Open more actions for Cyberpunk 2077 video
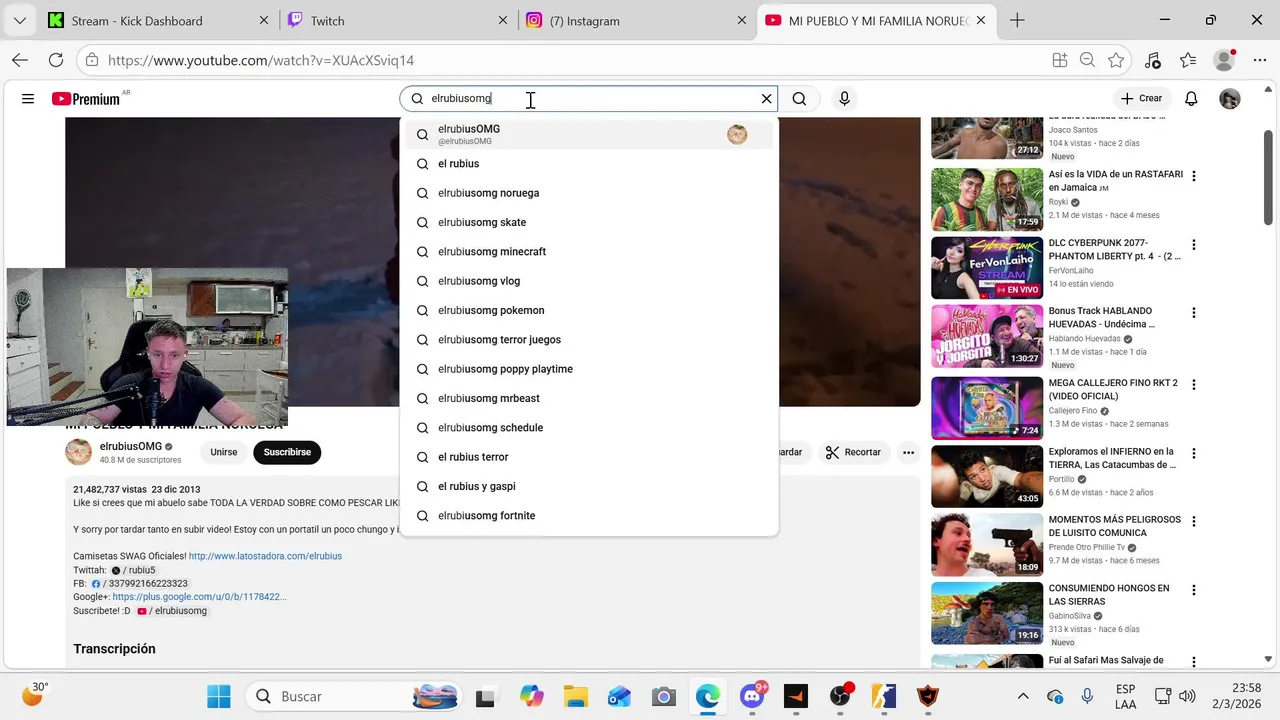The width and height of the screenshot is (1280, 720). (x=1193, y=244)
